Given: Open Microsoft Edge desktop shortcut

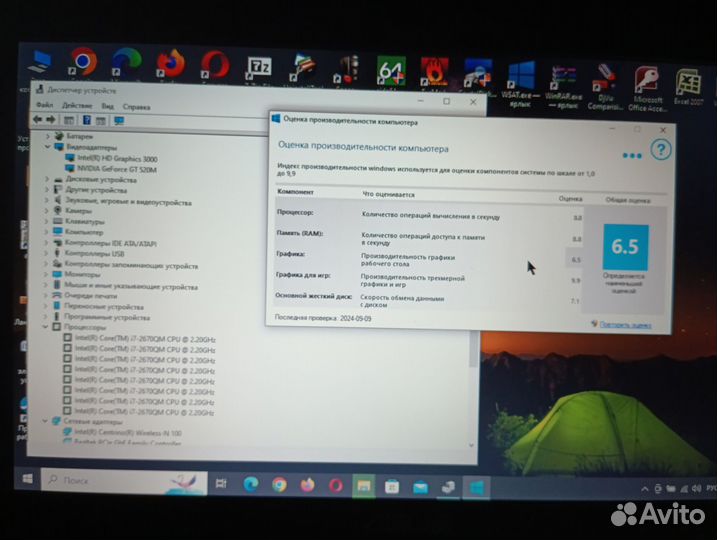Looking at the screenshot, I should (127, 63).
